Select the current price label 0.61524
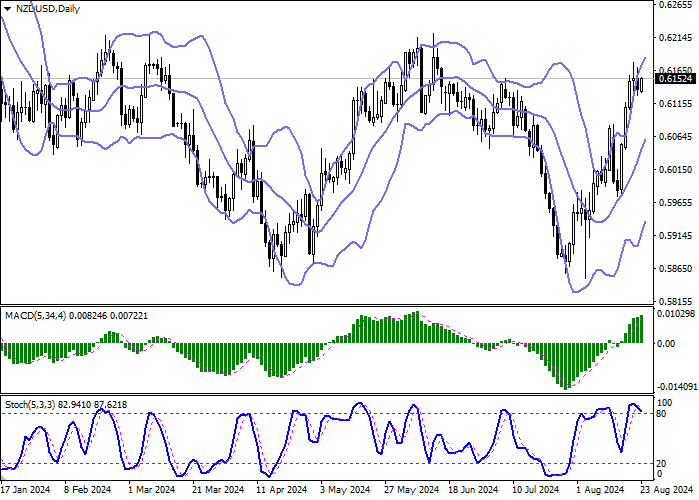The image size is (699, 500). tap(676, 79)
